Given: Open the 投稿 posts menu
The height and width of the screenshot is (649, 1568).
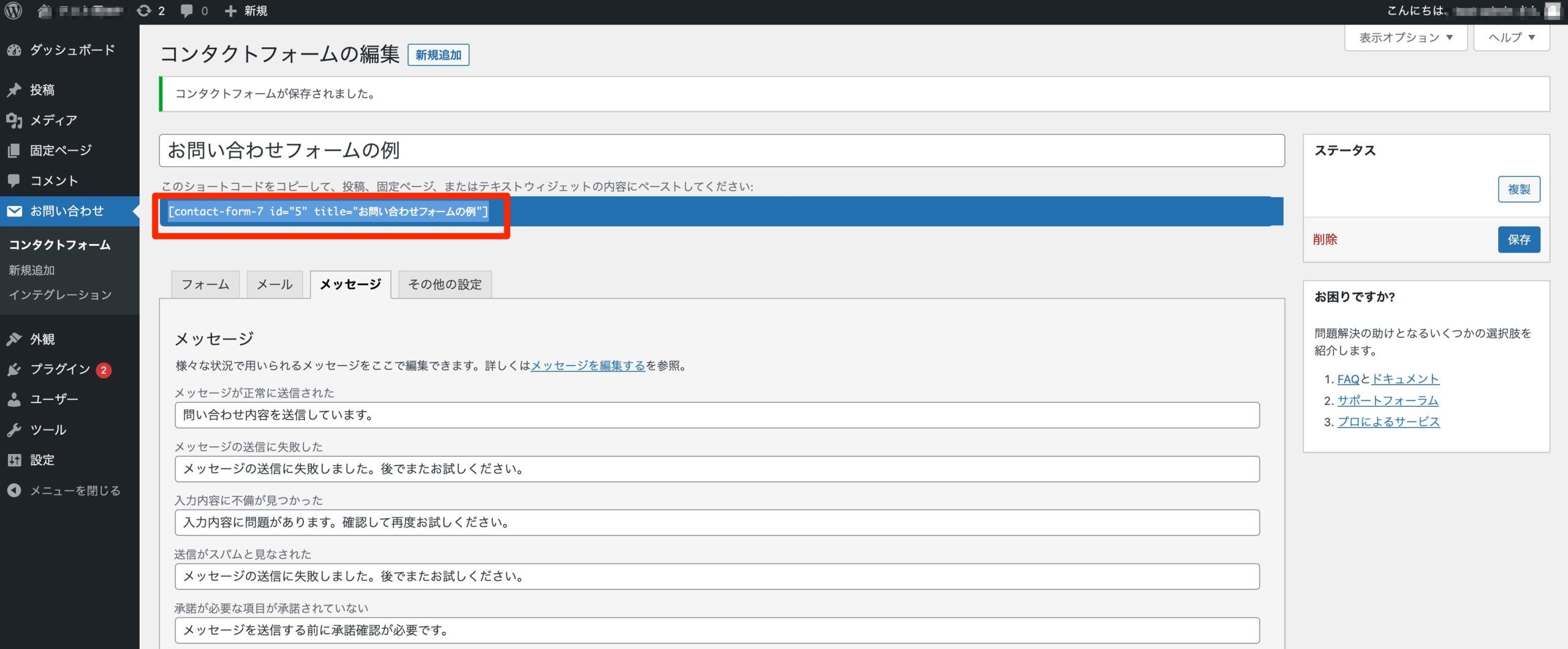Looking at the screenshot, I should click(x=42, y=90).
